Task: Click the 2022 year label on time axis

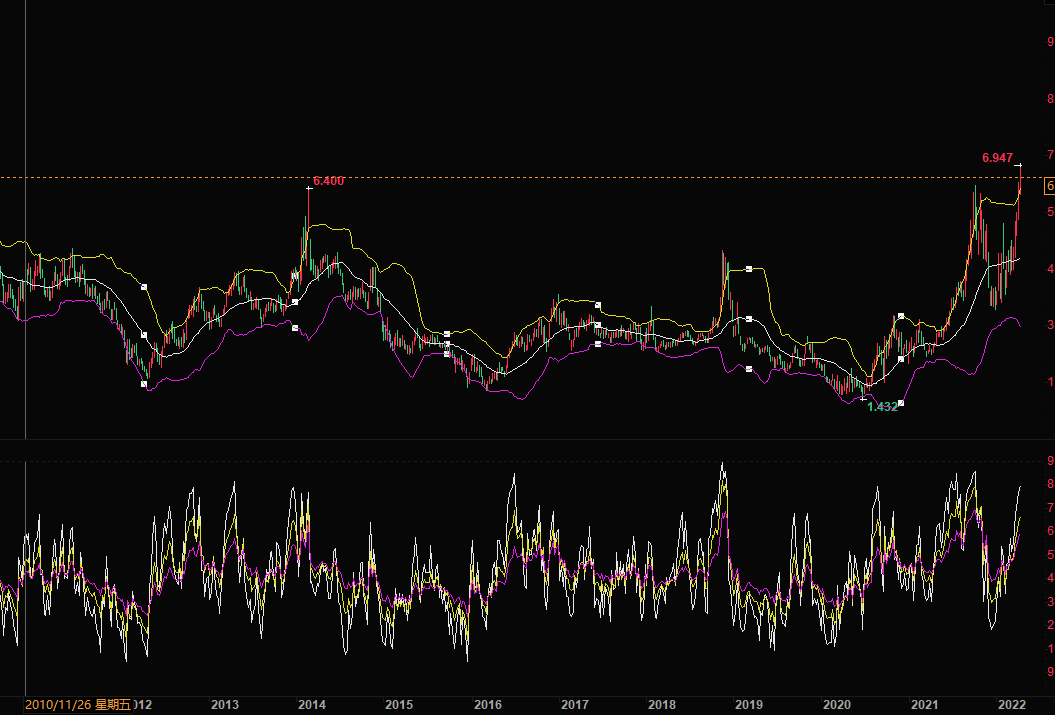Action: pyautogui.click(x=1012, y=705)
